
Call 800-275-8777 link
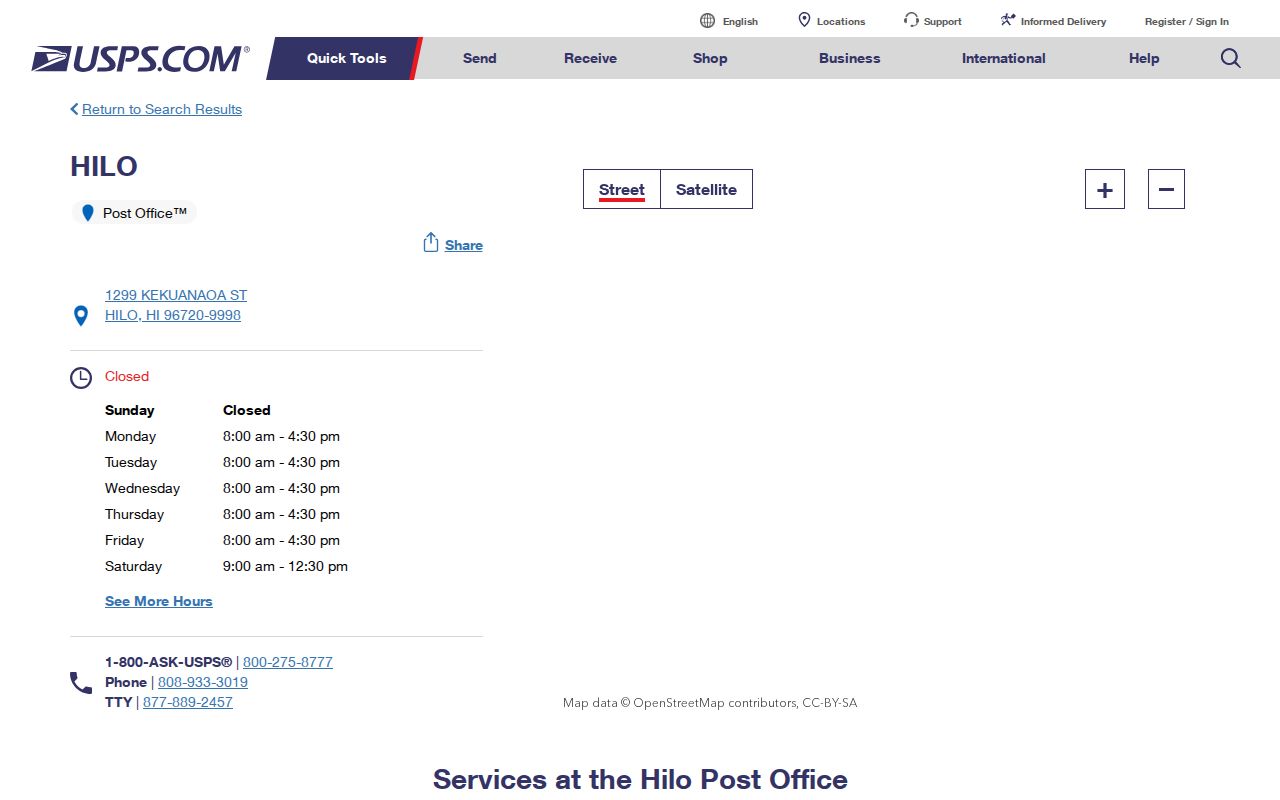(288, 662)
